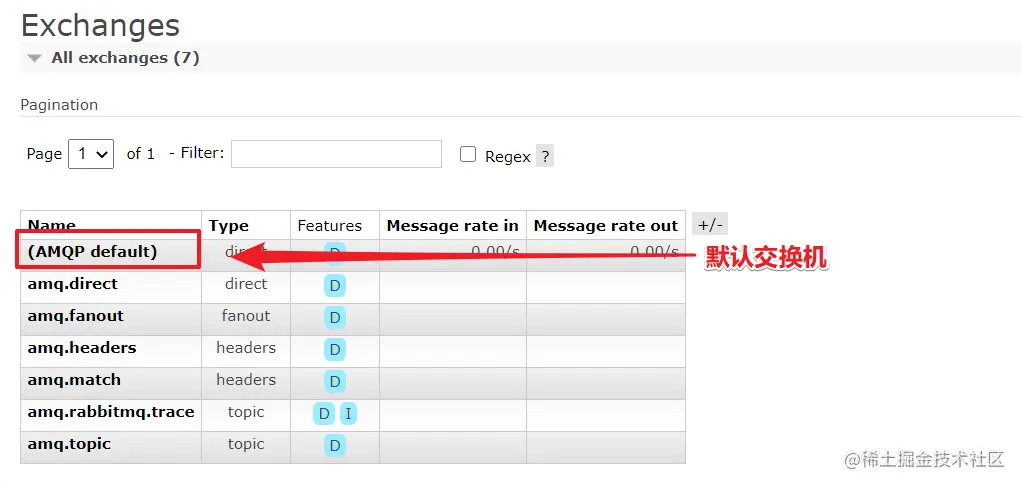Click 'headers' type in amq.match row
The height and width of the screenshot is (486, 1021).
pyautogui.click(x=246, y=380)
